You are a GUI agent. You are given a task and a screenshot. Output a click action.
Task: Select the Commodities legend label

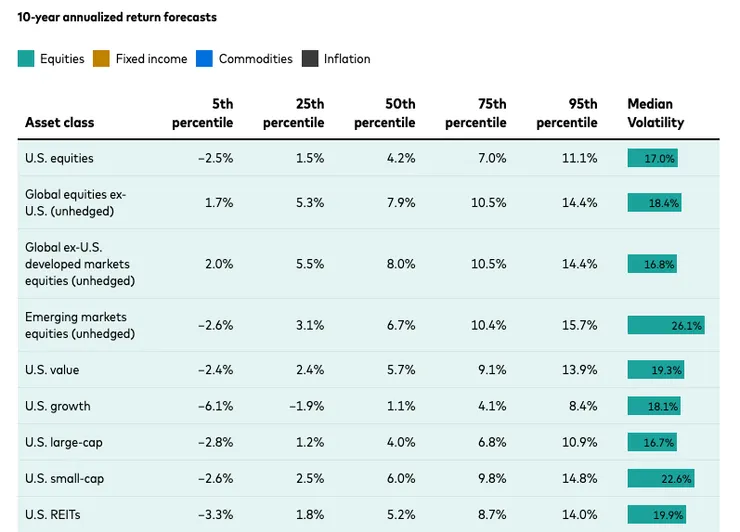click(x=255, y=59)
